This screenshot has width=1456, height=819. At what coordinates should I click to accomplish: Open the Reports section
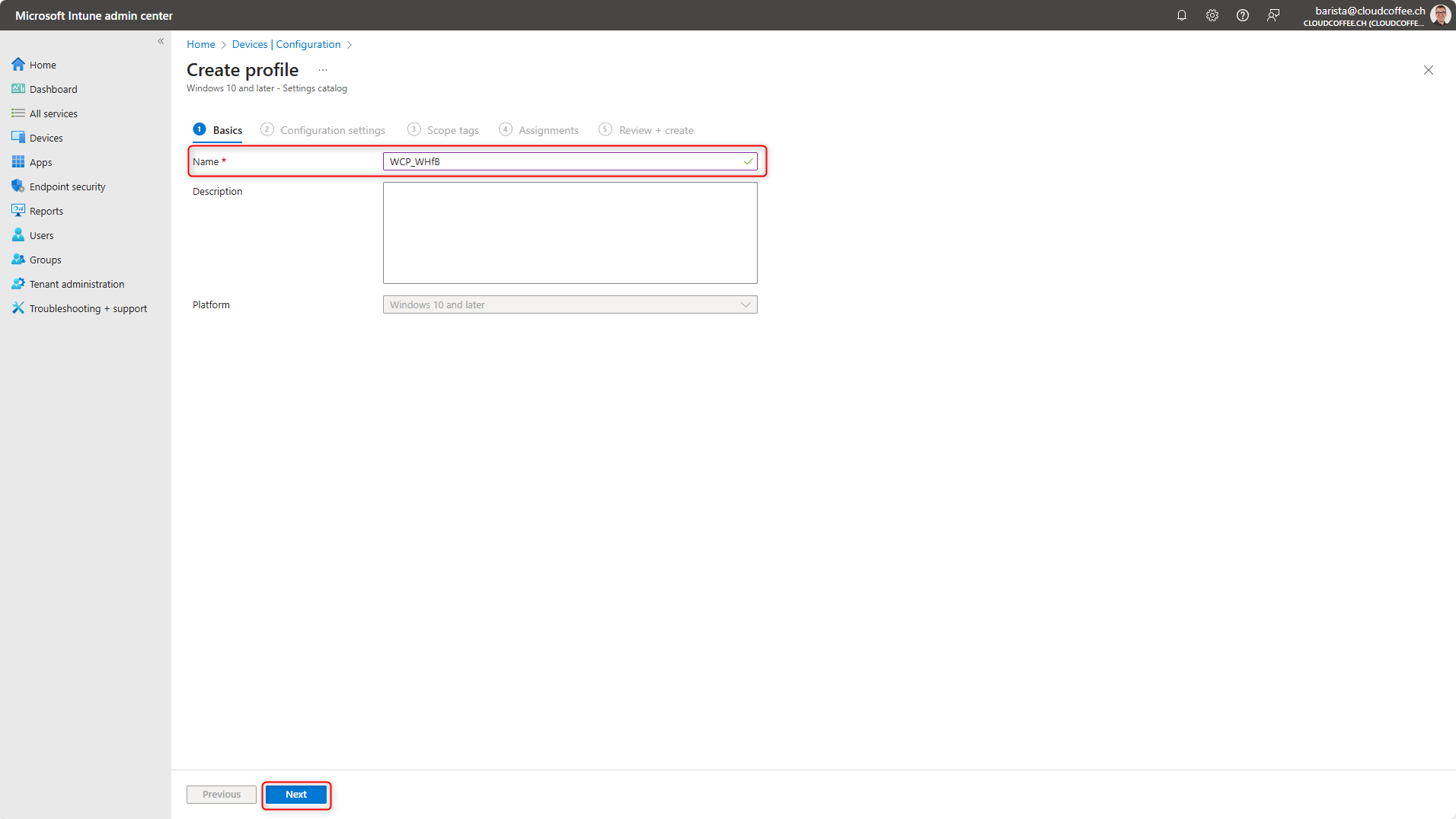(x=46, y=210)
